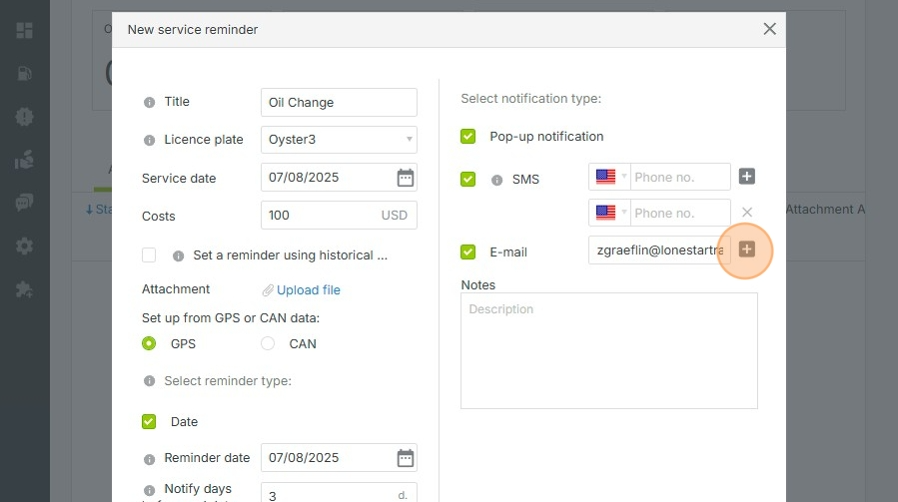This screenshot has width=898, height=502.
Task: Open the Reminder date calendar picker
Action: tap(405, 458)
